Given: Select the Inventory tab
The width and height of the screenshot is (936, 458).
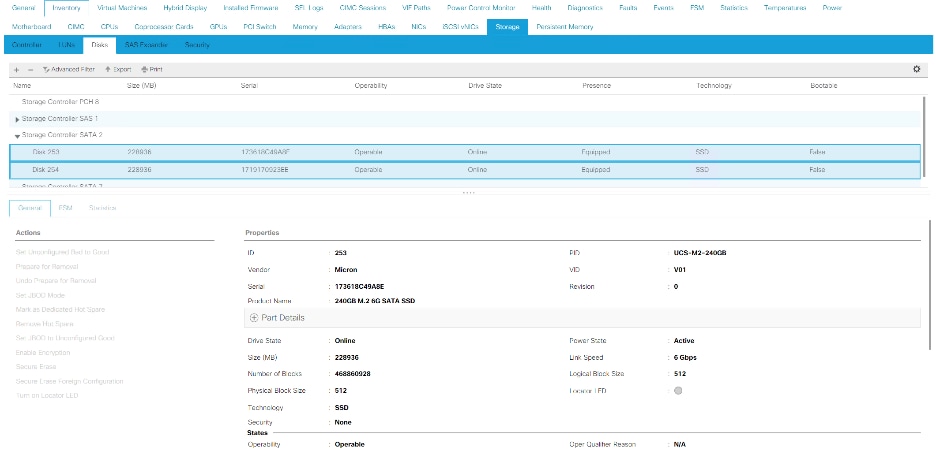Looking at the screenshot, I should (x=66, y=8).
